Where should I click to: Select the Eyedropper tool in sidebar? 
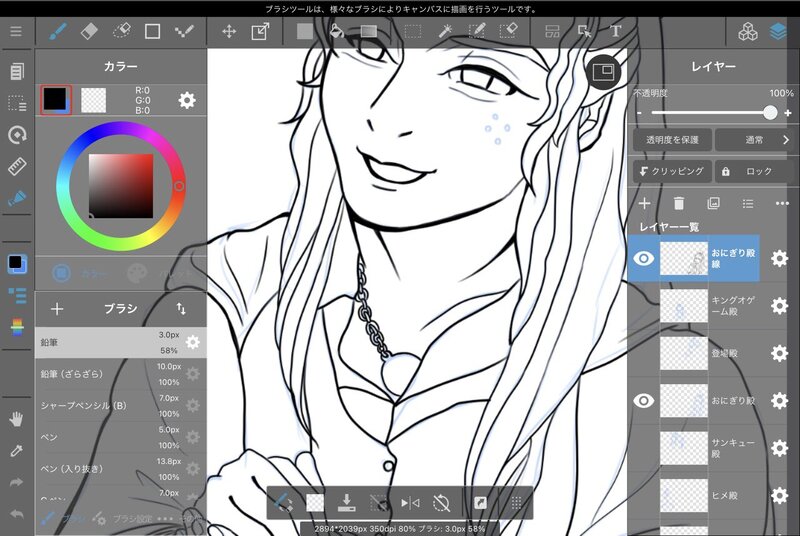(16, 451)
